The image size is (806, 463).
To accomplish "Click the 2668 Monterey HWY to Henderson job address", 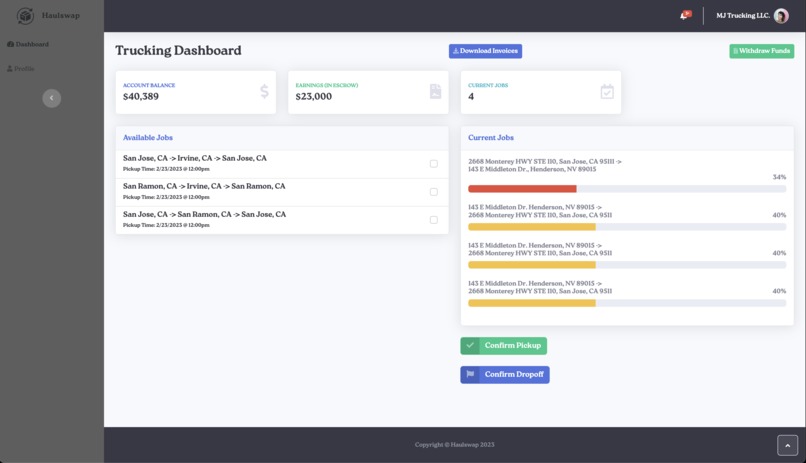I will coord(544,165).
